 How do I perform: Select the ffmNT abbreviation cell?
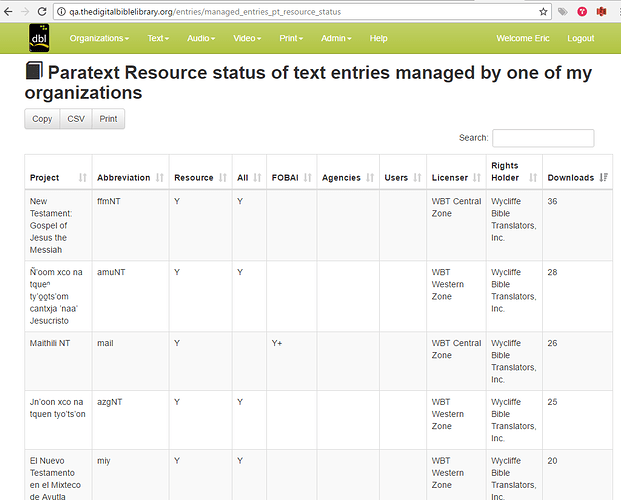pyautogui.click(x=130, y=225)
